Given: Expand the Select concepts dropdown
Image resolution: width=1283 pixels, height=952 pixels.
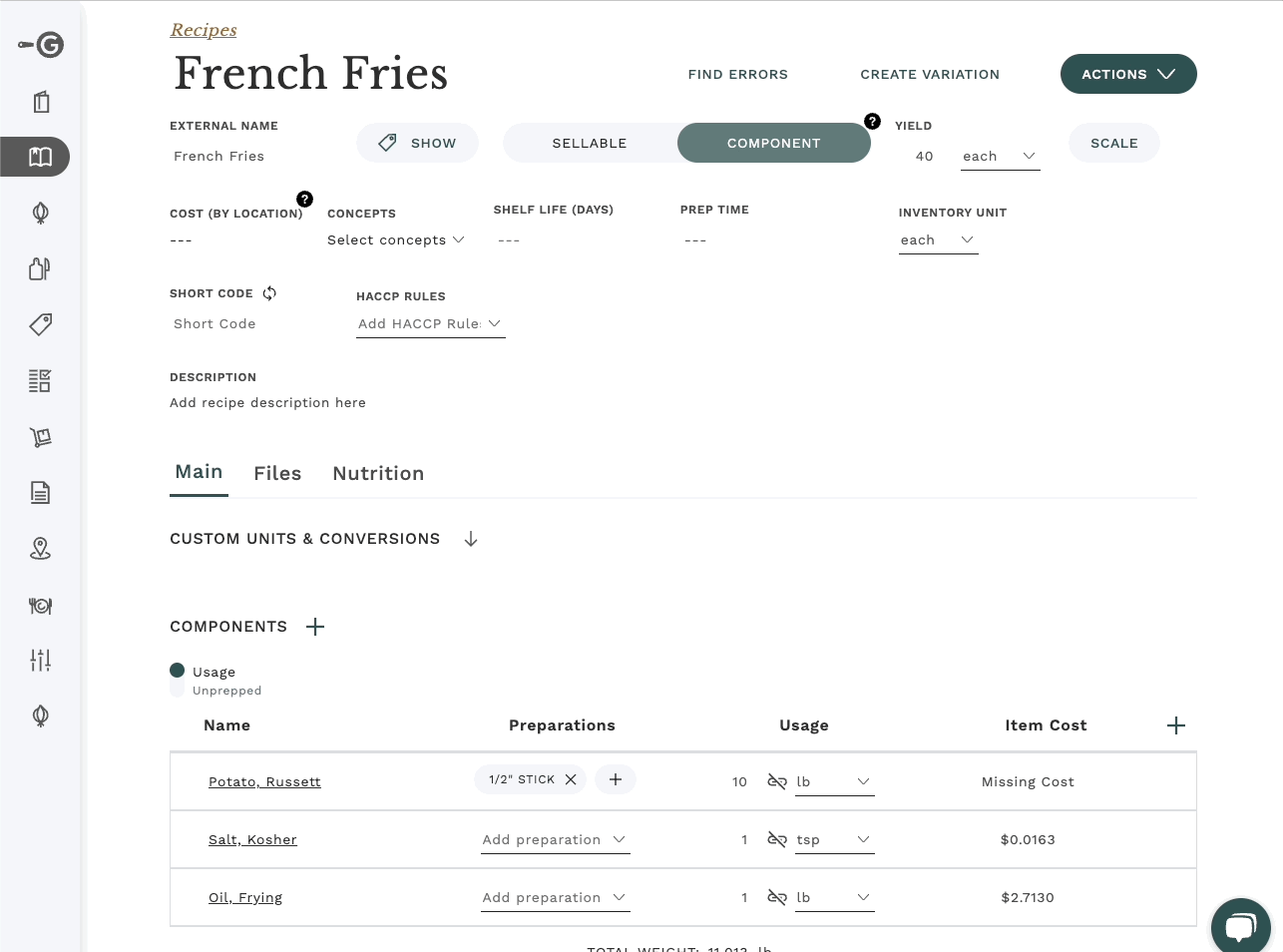Looking at the screenshot, I should (x=396, y=239).
